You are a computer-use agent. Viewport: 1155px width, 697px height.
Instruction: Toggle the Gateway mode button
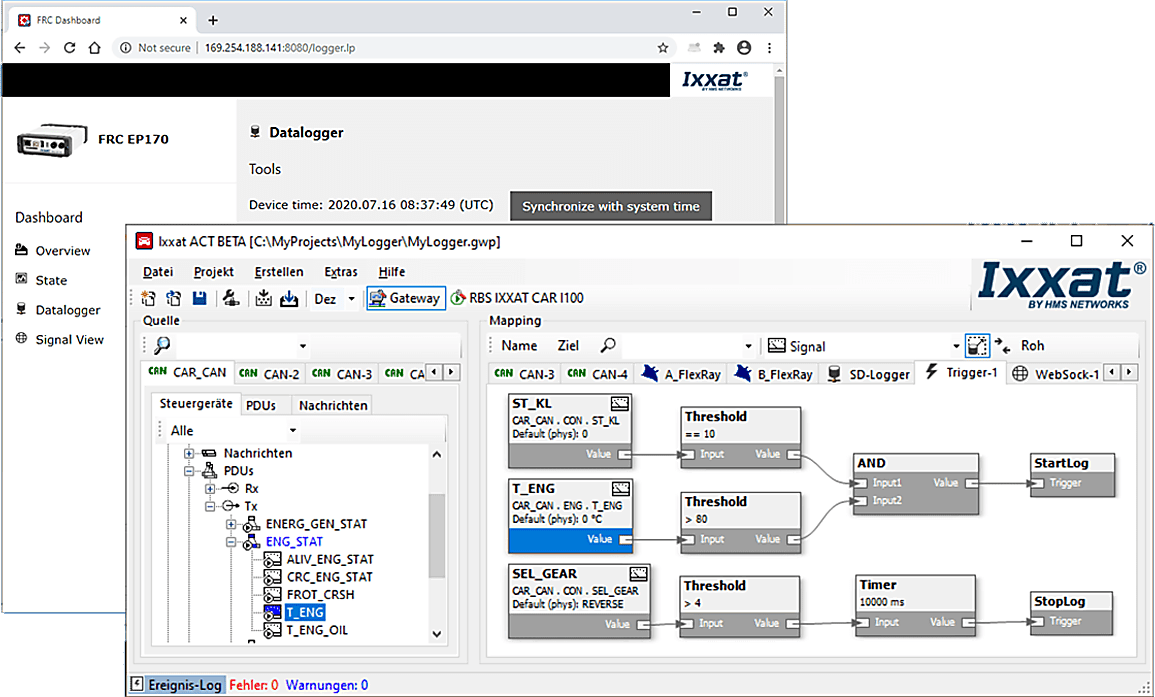click(406, 298)
